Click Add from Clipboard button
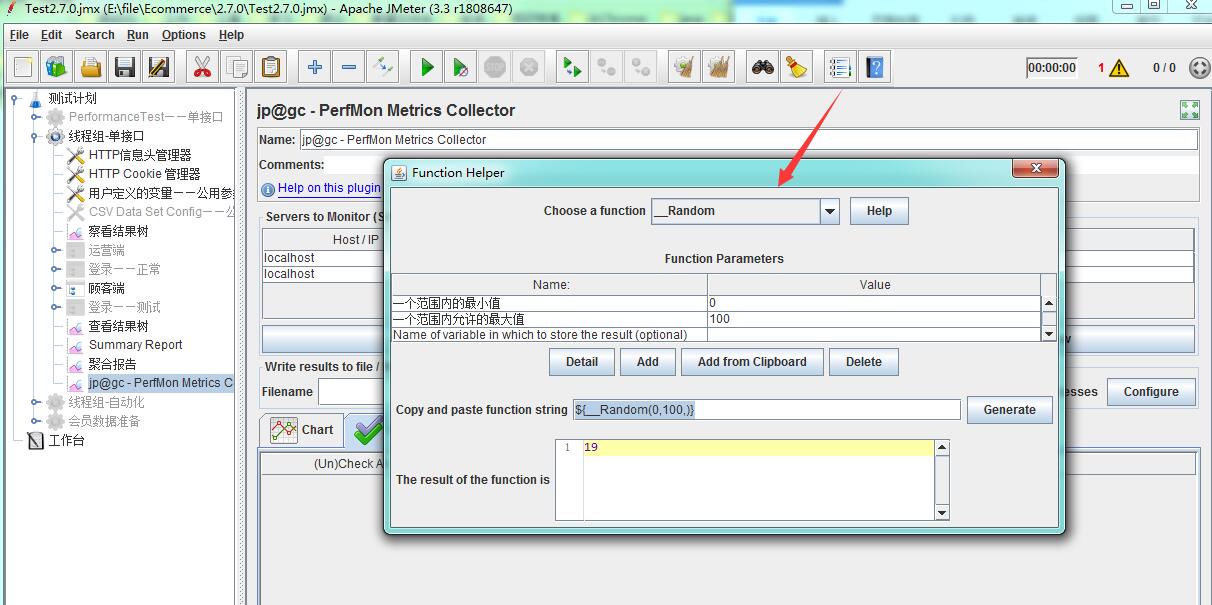 tap(752, 362)
